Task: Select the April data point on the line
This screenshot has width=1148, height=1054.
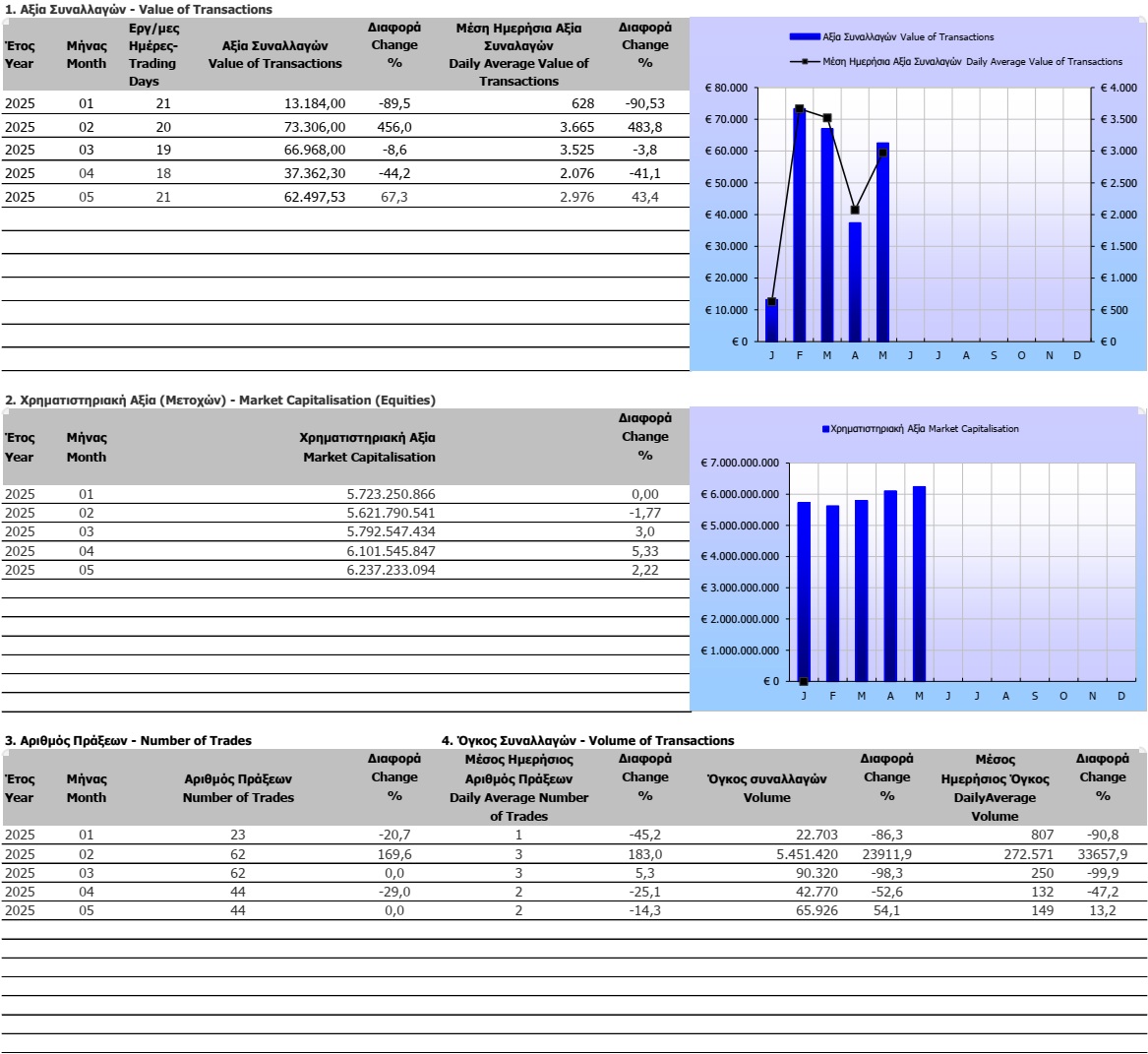Action: coord(855,211)
